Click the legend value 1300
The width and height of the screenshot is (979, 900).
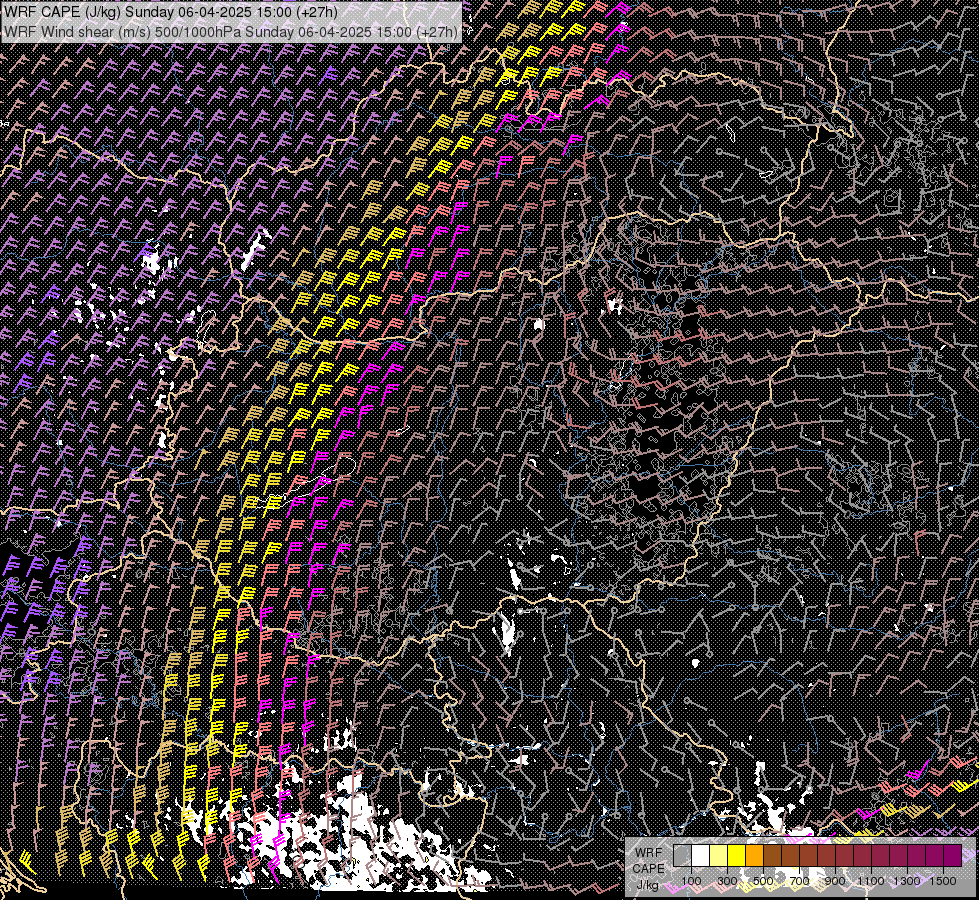point(907,881)
